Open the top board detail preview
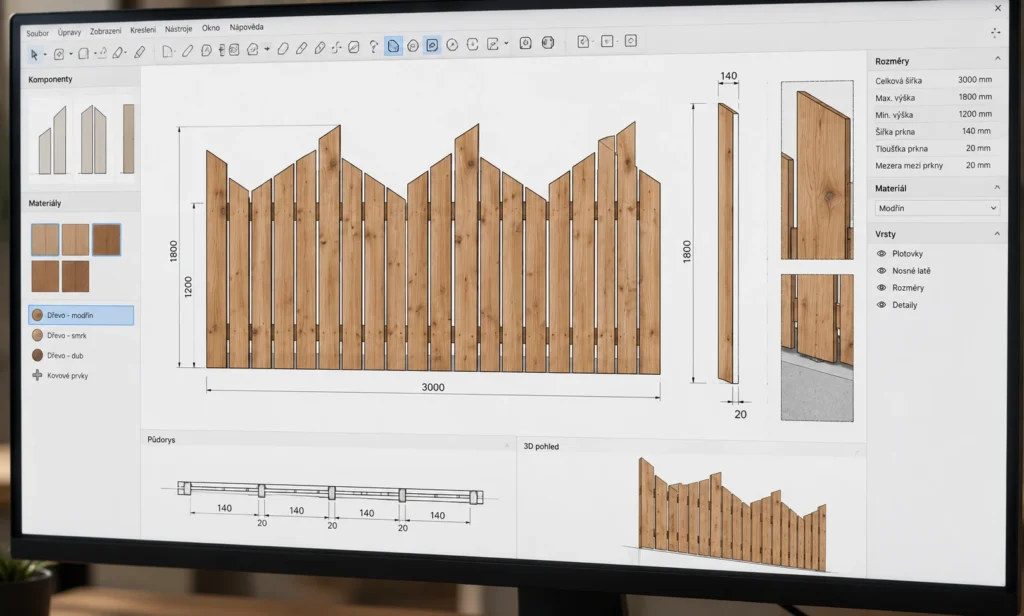This screenshot has height=616, width=1024. tap(817, 170)
